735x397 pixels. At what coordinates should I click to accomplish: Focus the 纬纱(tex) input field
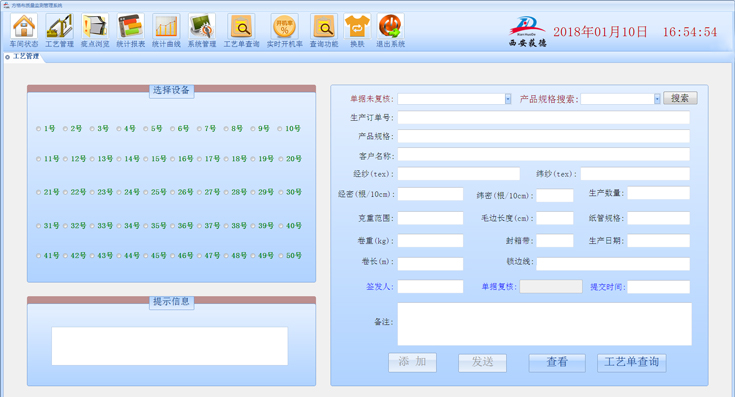(x=635, y=174)
